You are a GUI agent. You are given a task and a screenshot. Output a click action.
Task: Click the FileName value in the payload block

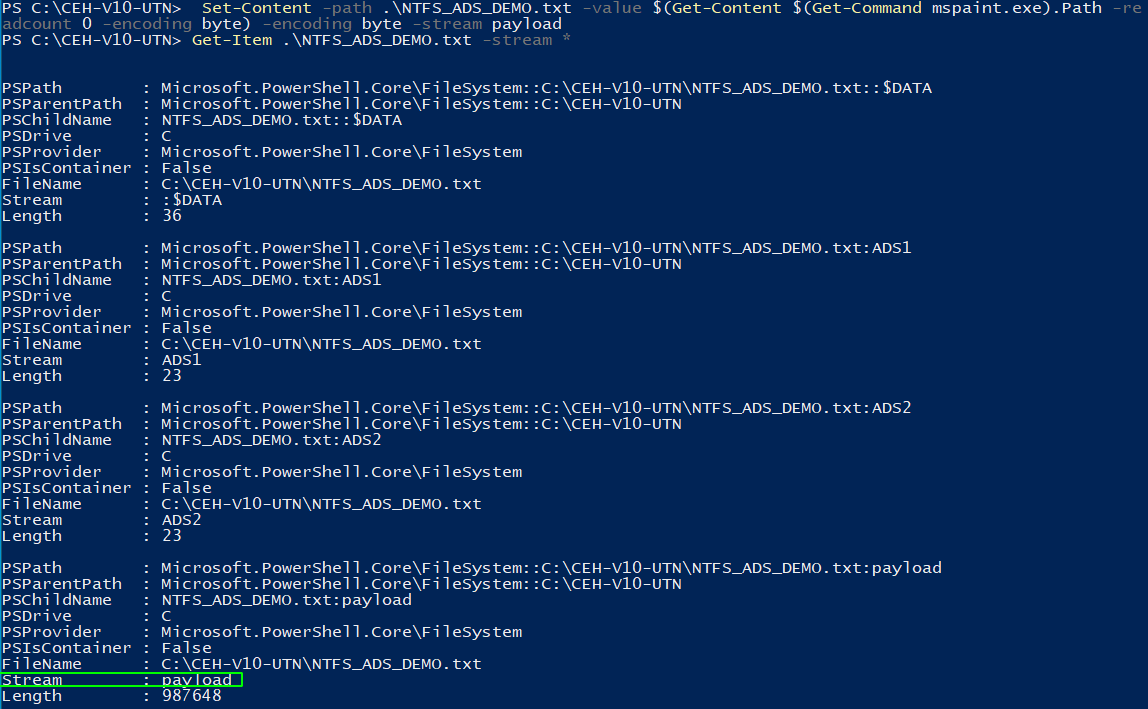pyautogui.click(x=321, y=664)
